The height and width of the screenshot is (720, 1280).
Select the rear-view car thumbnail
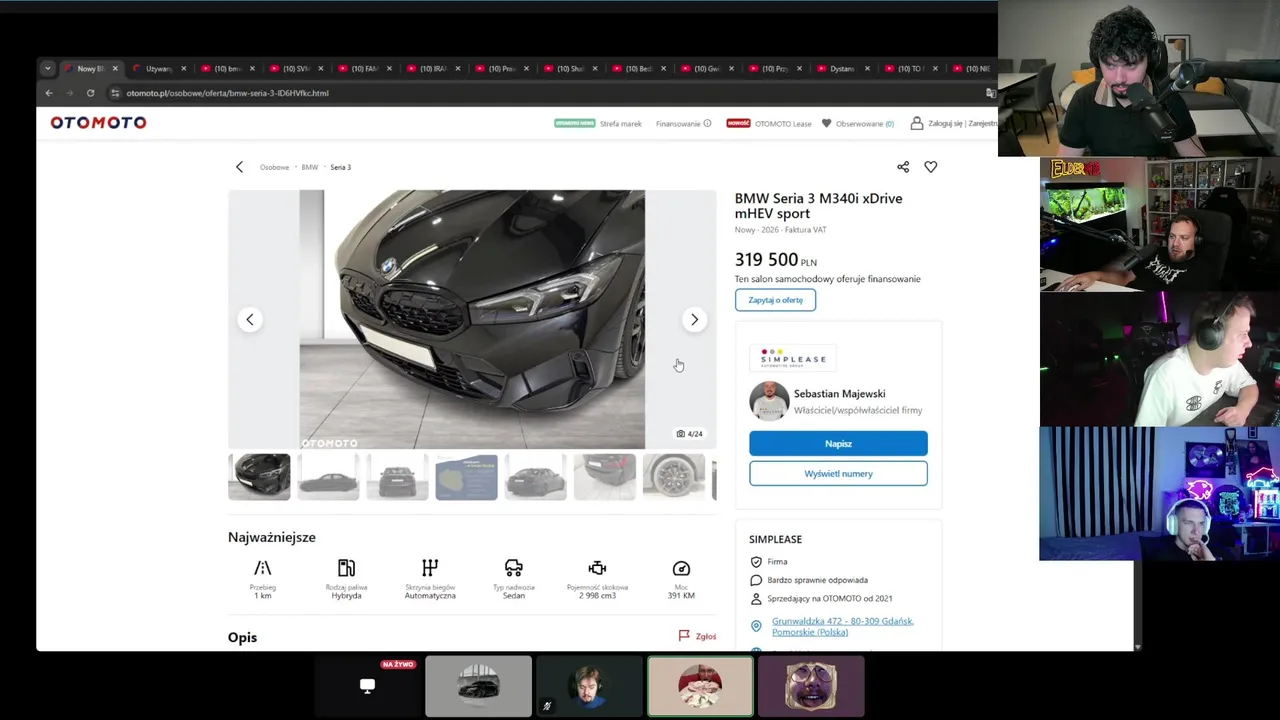point(397,477)
